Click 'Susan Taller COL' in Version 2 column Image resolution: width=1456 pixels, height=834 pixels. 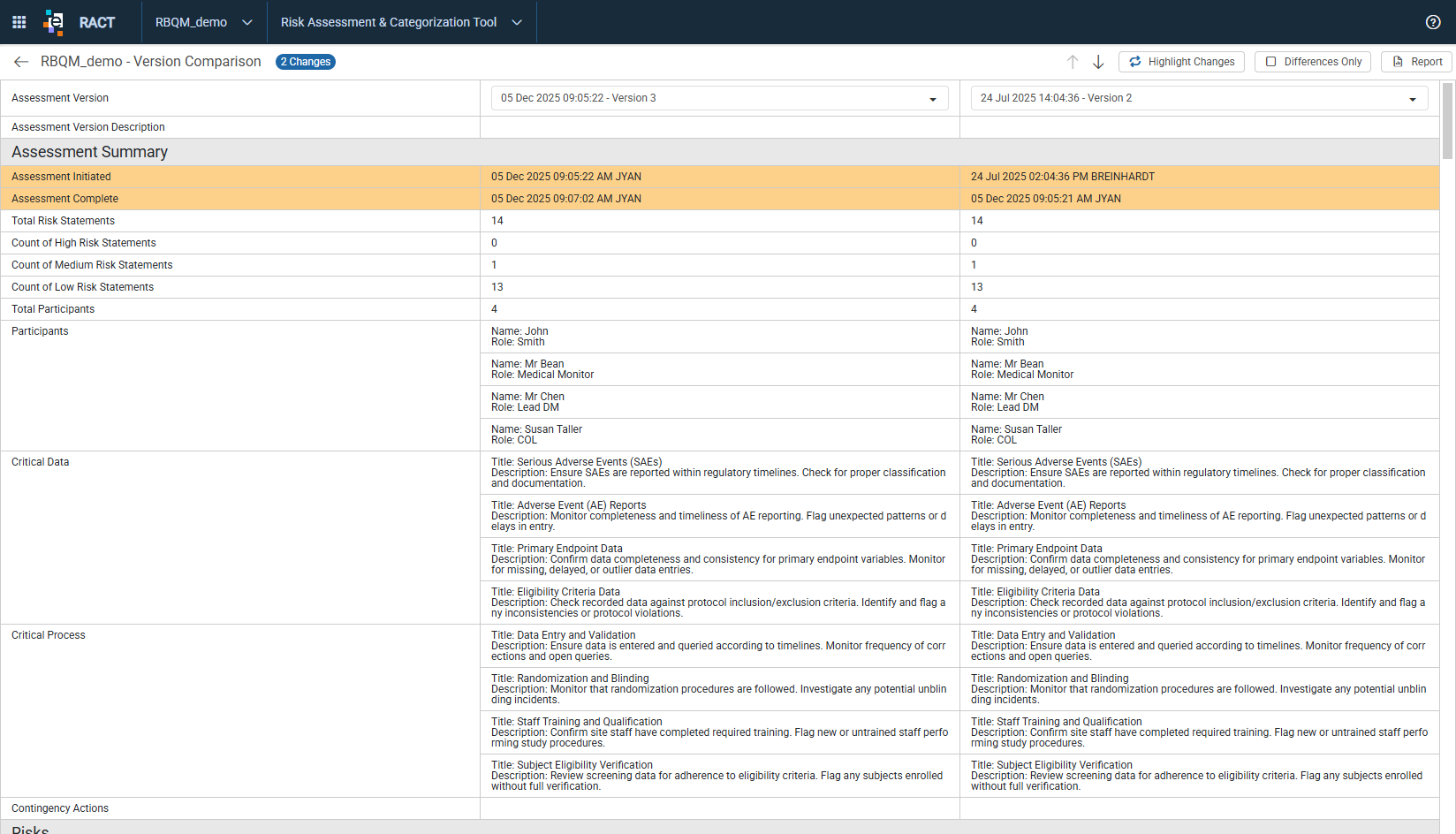tap(1200, 435)
